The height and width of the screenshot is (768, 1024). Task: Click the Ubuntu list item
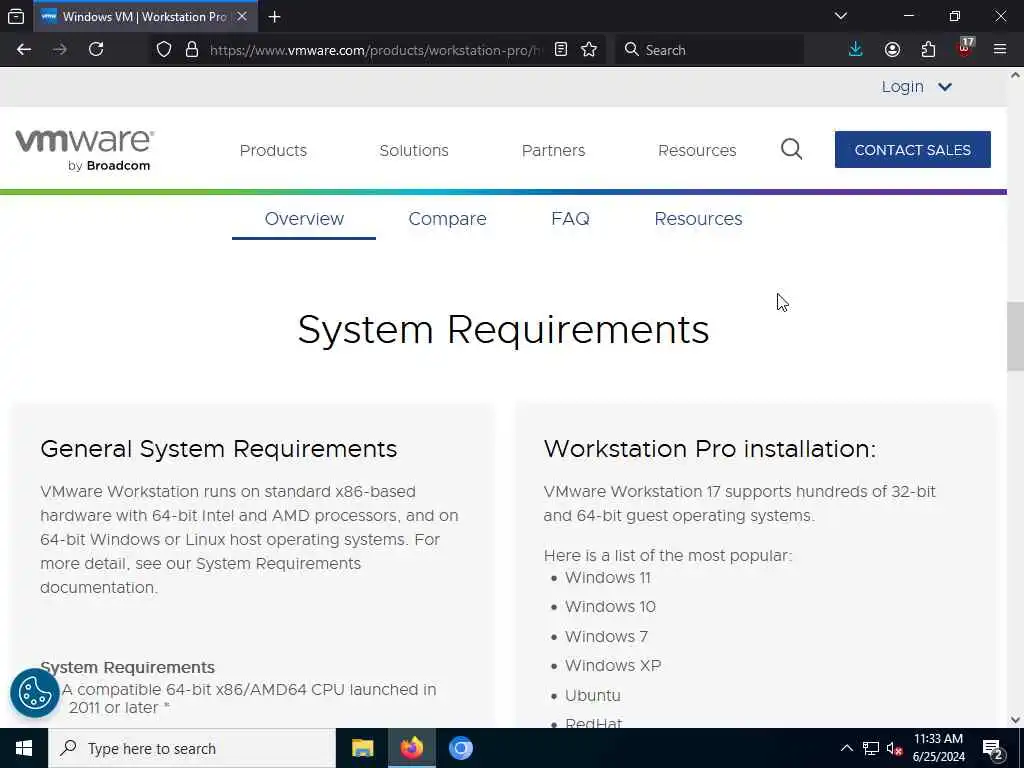point(592,696)
